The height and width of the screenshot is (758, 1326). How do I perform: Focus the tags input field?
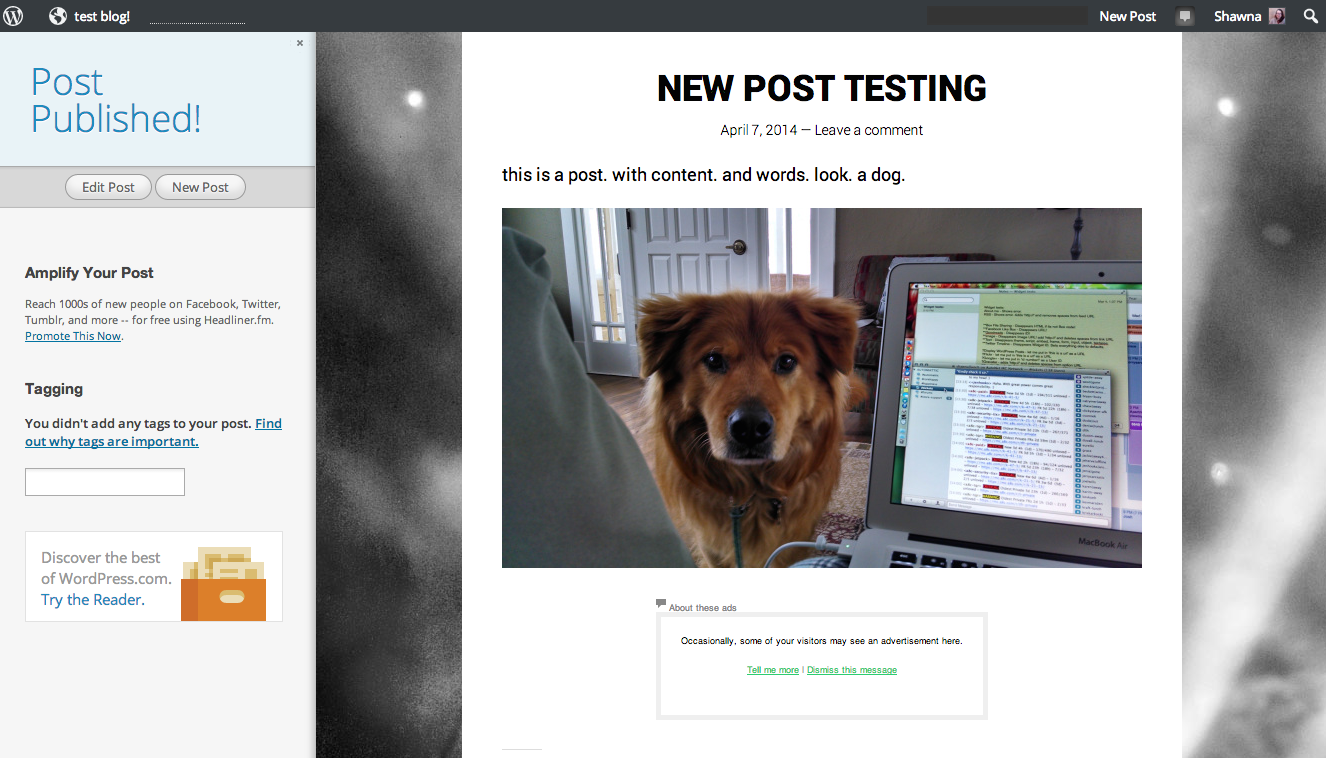click(105, 482)
